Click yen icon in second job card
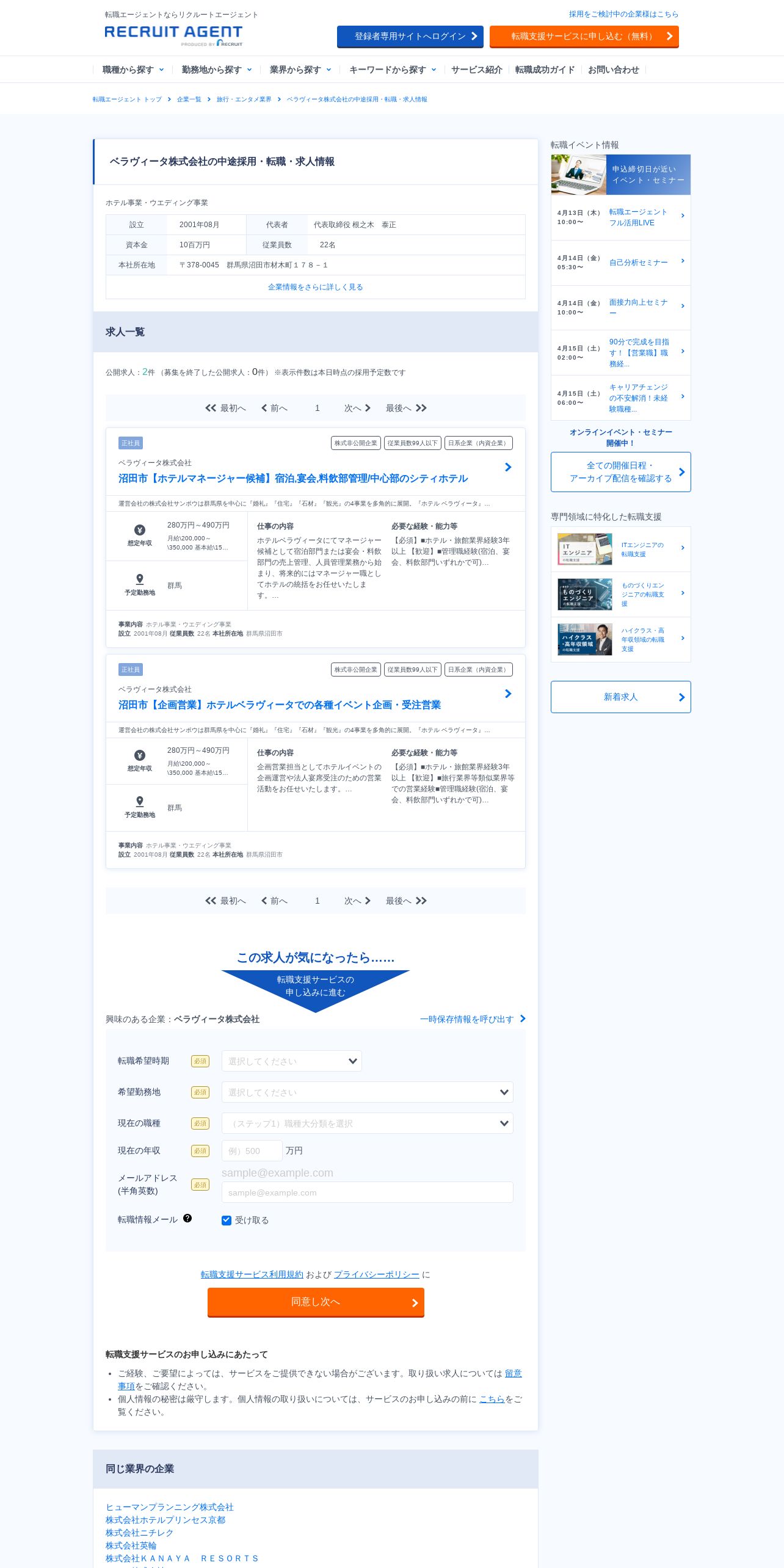The width and height of the screenshot is (784, 1568). tap(140, 755)
